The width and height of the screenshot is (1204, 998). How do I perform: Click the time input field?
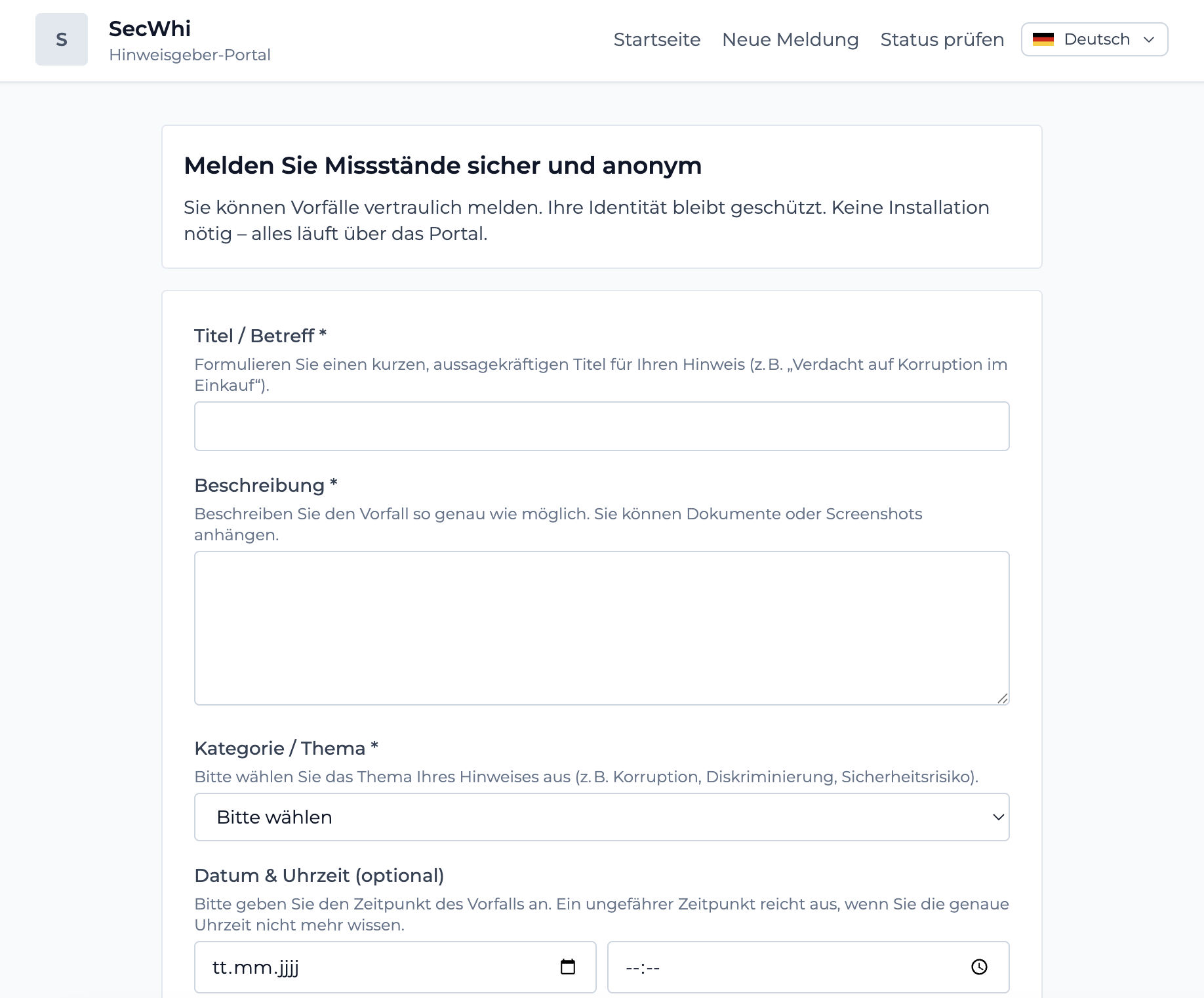click(787, 967)
